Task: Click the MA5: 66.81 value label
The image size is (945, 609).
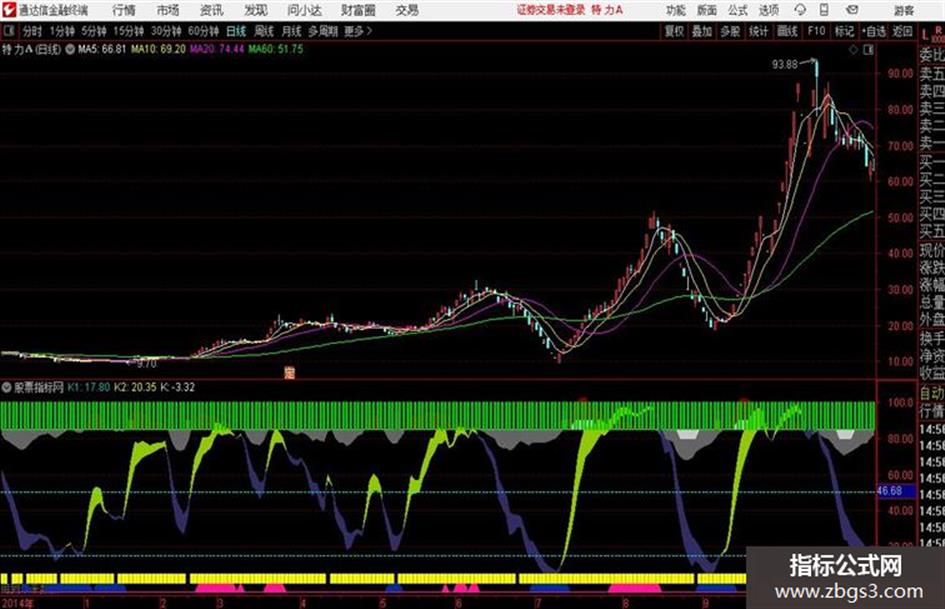Action: 102,49
